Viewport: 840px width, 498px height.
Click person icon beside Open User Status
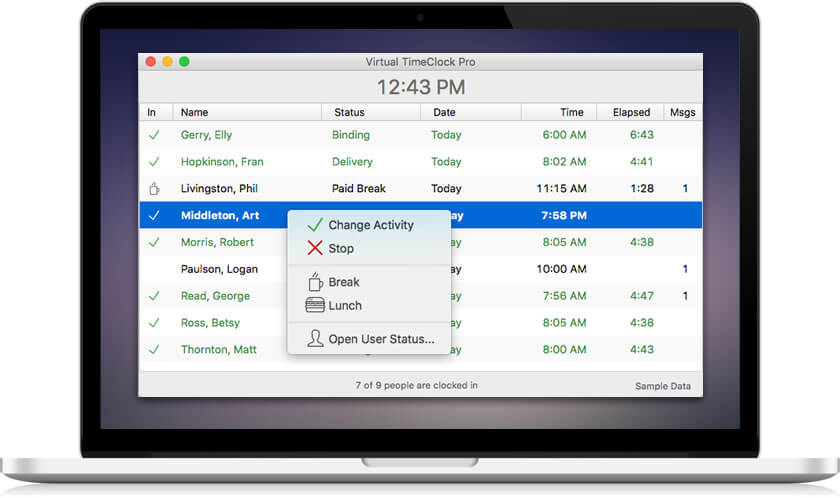pyautogui.click(x=315, y=338)
